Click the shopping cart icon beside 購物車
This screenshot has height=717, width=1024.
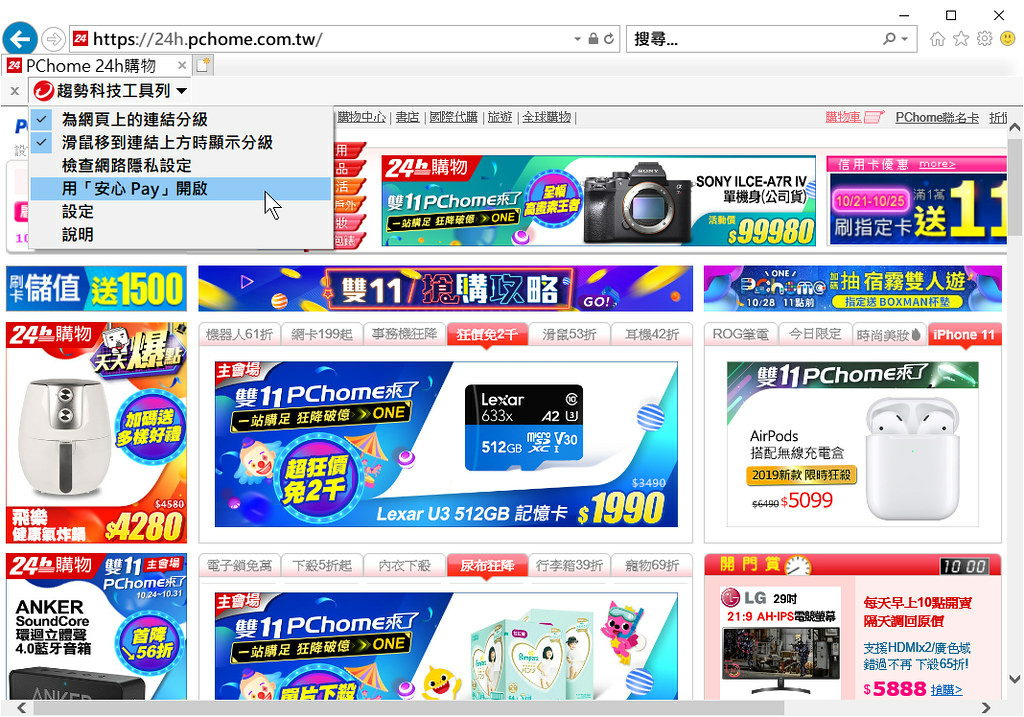873,118
